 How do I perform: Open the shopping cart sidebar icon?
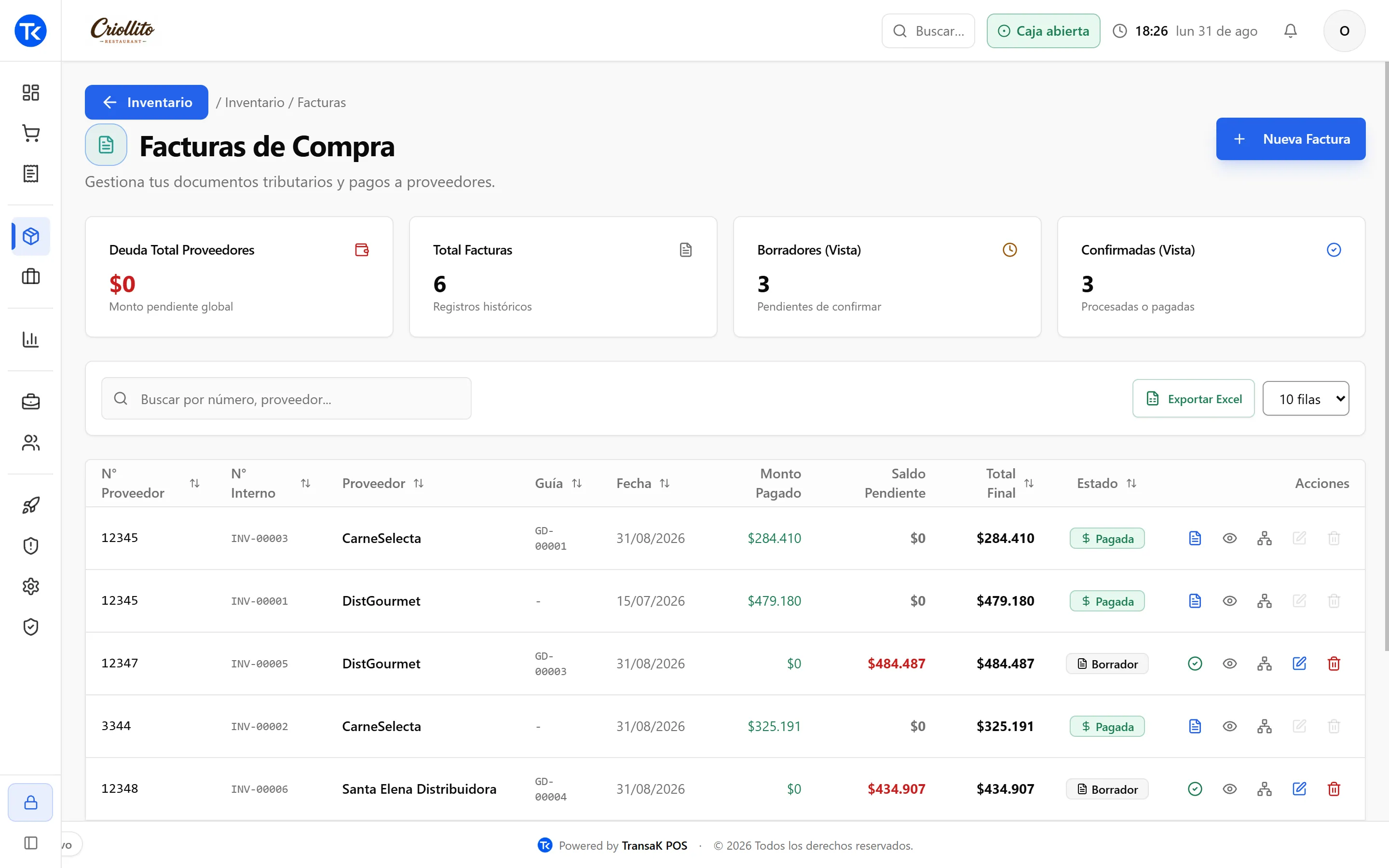click(x=30, y=133)
